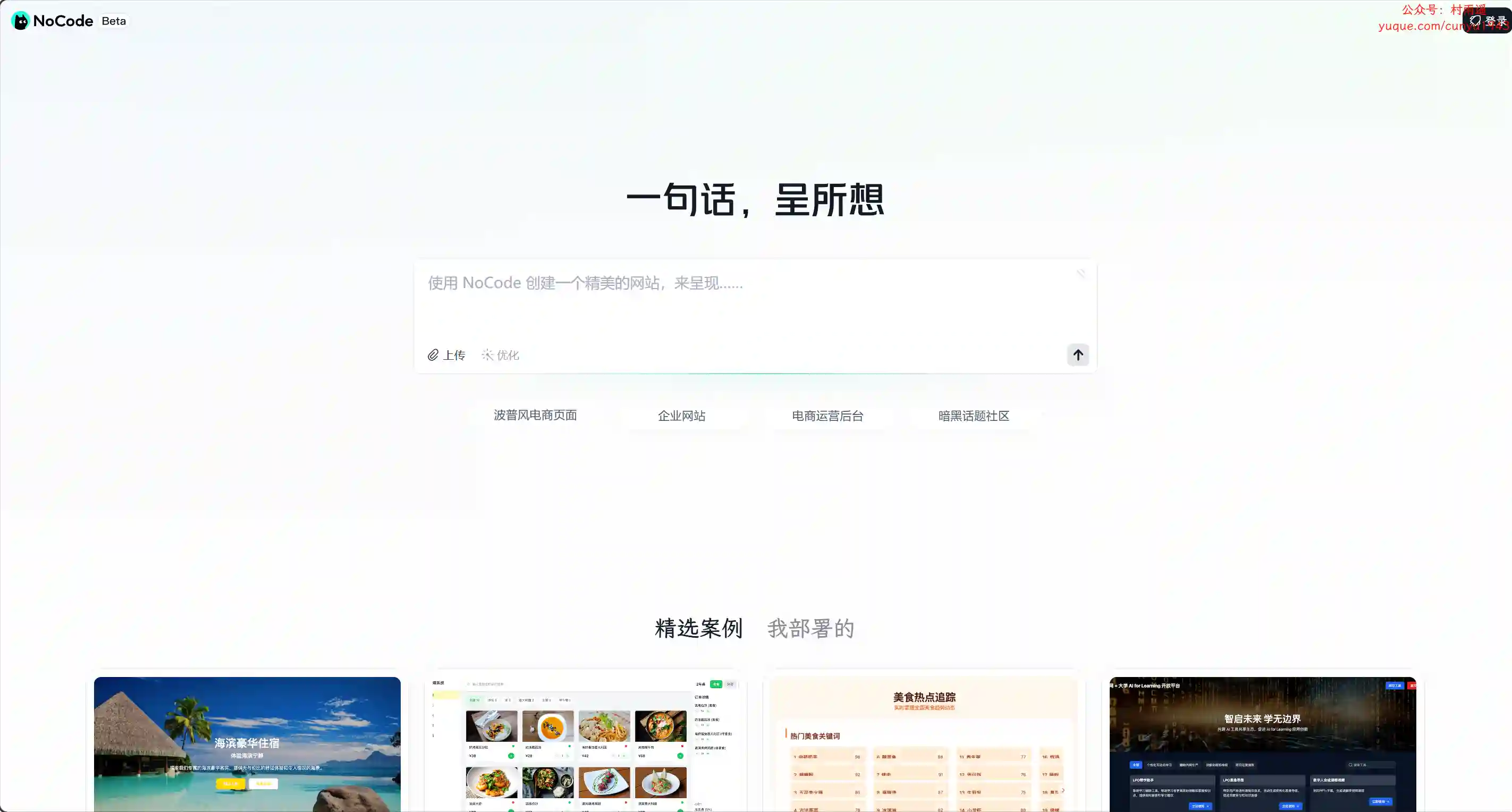The image size is (1512, 812).
Task: Open the 智启未来 学无边界 case thumbnail
Action: point(1263,744)
